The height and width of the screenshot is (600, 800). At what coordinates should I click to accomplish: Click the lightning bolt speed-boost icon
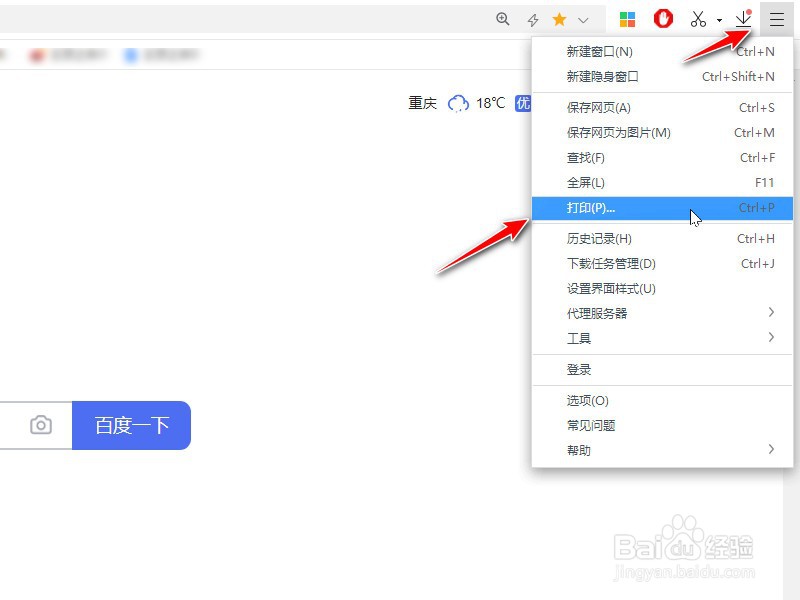pyautogui.click(x=531, y=18)
